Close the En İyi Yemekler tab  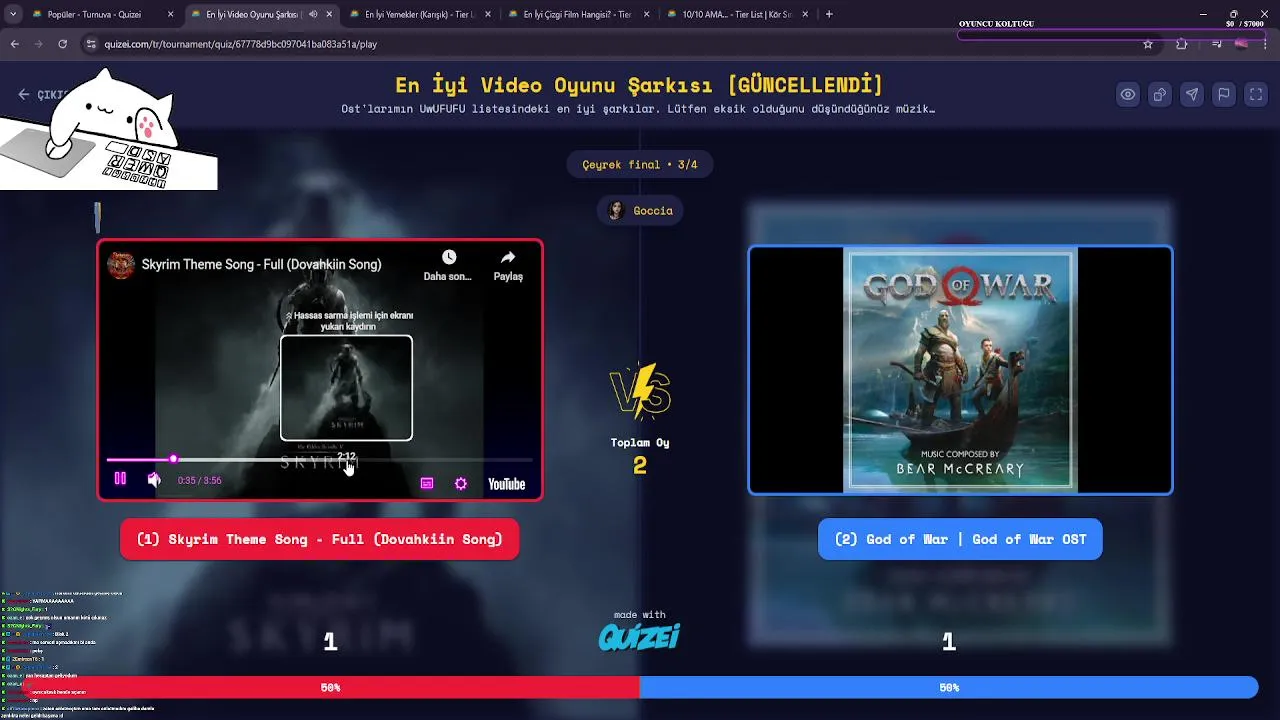[x=489, y=15]
